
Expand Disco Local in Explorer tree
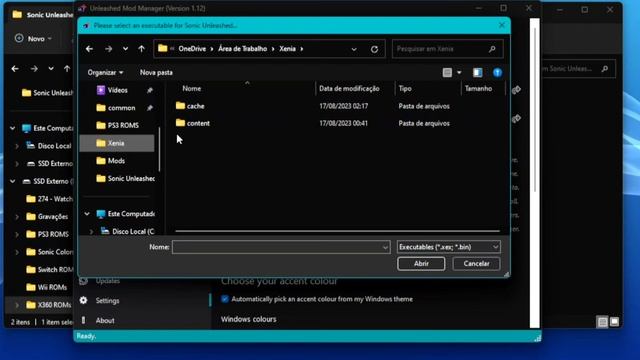pyautogui.click(x=17, y=146)
